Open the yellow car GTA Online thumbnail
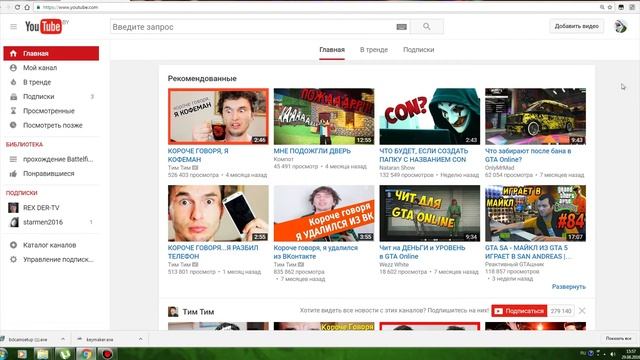The width and height of the screenshot is (640, 360). [x=535, y=116]
